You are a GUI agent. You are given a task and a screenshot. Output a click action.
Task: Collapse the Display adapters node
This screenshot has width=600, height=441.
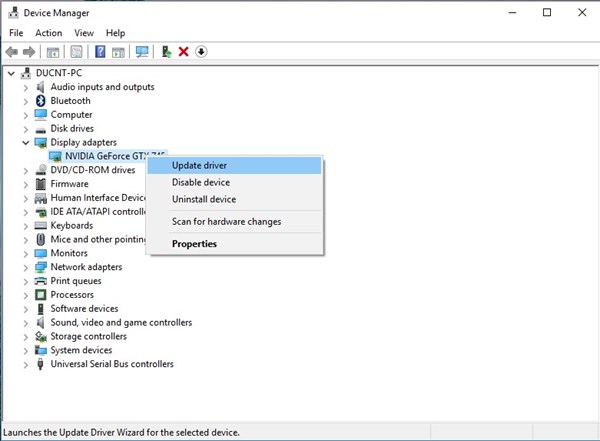click(x=26, y=143)
